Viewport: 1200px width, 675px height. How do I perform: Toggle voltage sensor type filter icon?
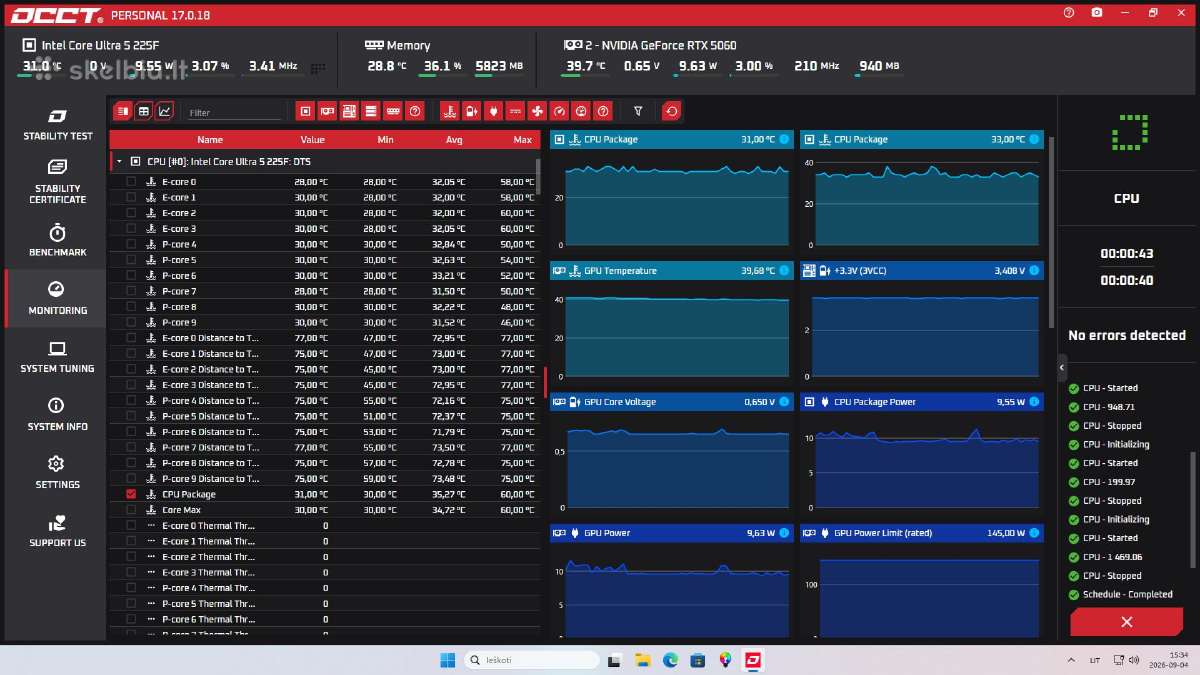pos(472,111)
